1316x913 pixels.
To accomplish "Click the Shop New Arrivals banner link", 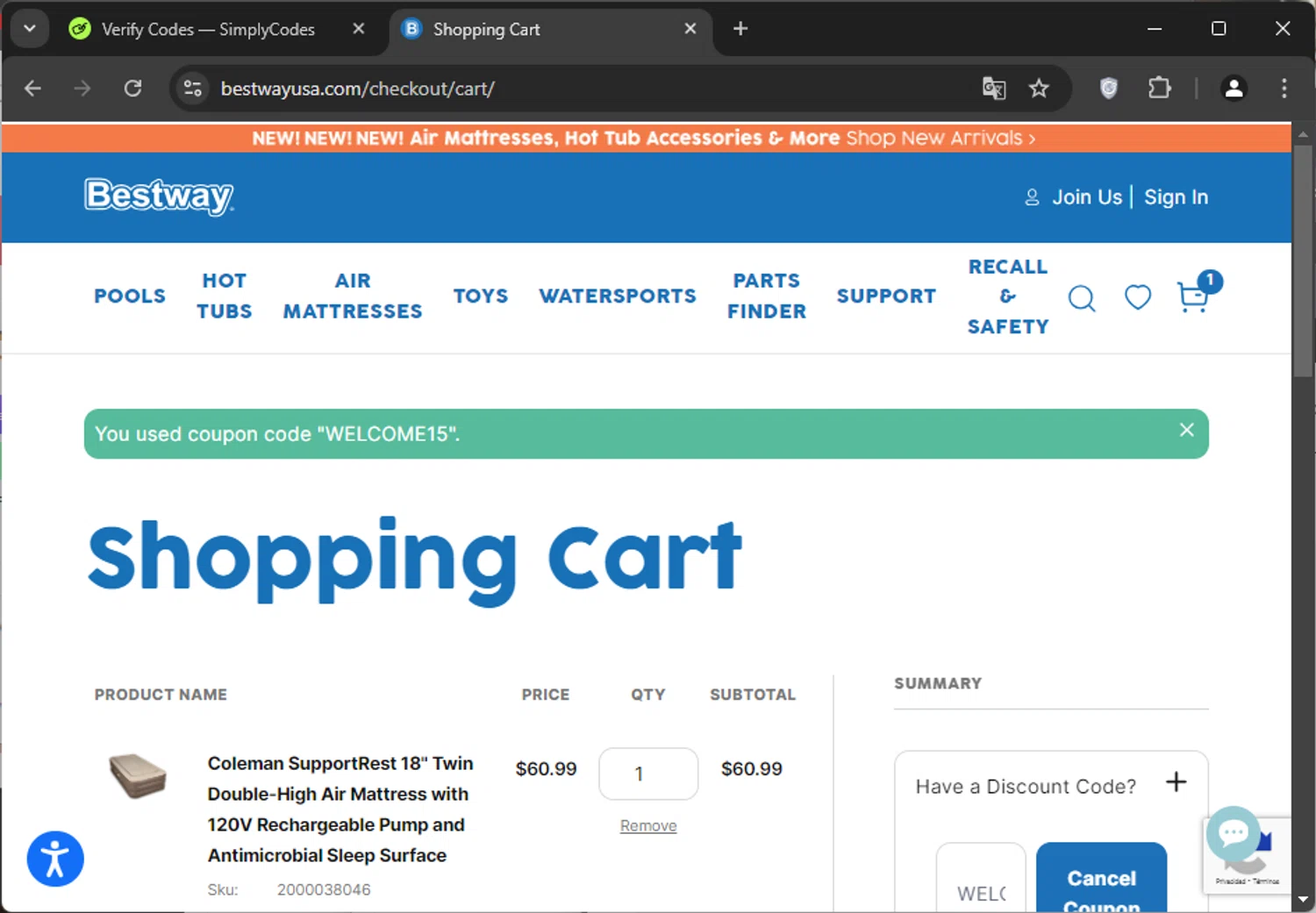I will click(x=941, y=139).
